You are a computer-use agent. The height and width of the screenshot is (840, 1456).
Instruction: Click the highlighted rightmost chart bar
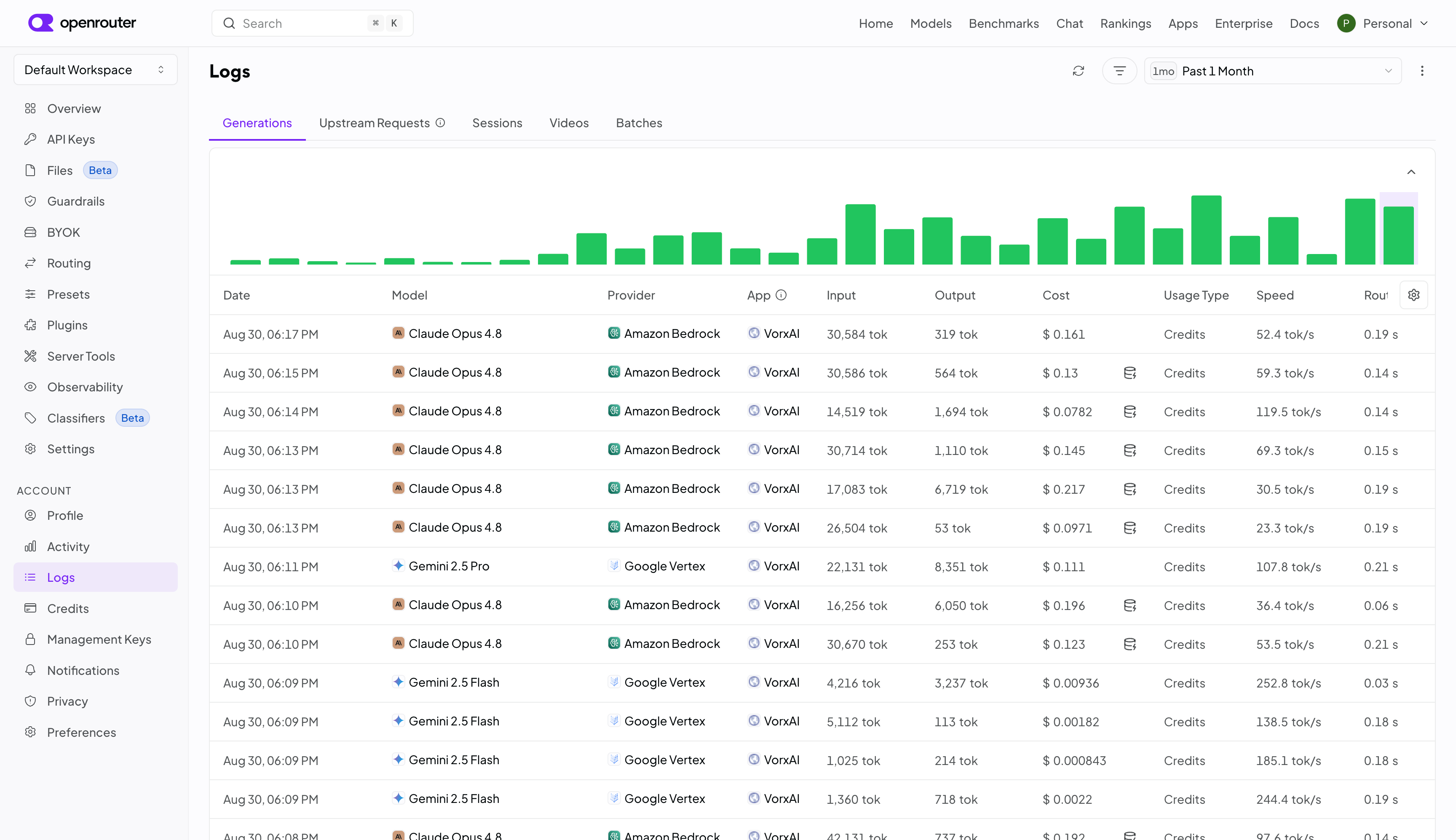[1398, 235]
